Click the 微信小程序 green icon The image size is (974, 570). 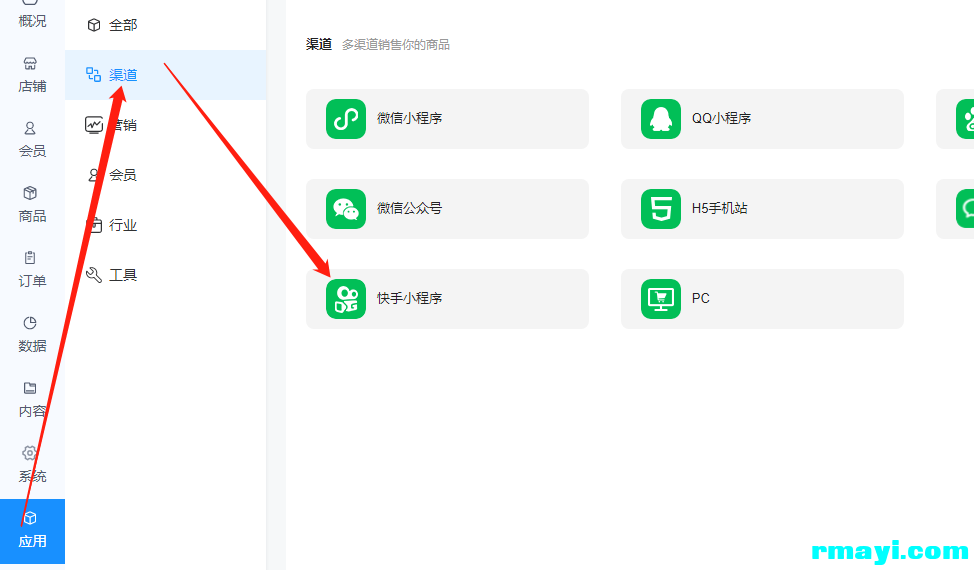click(346, 119)
